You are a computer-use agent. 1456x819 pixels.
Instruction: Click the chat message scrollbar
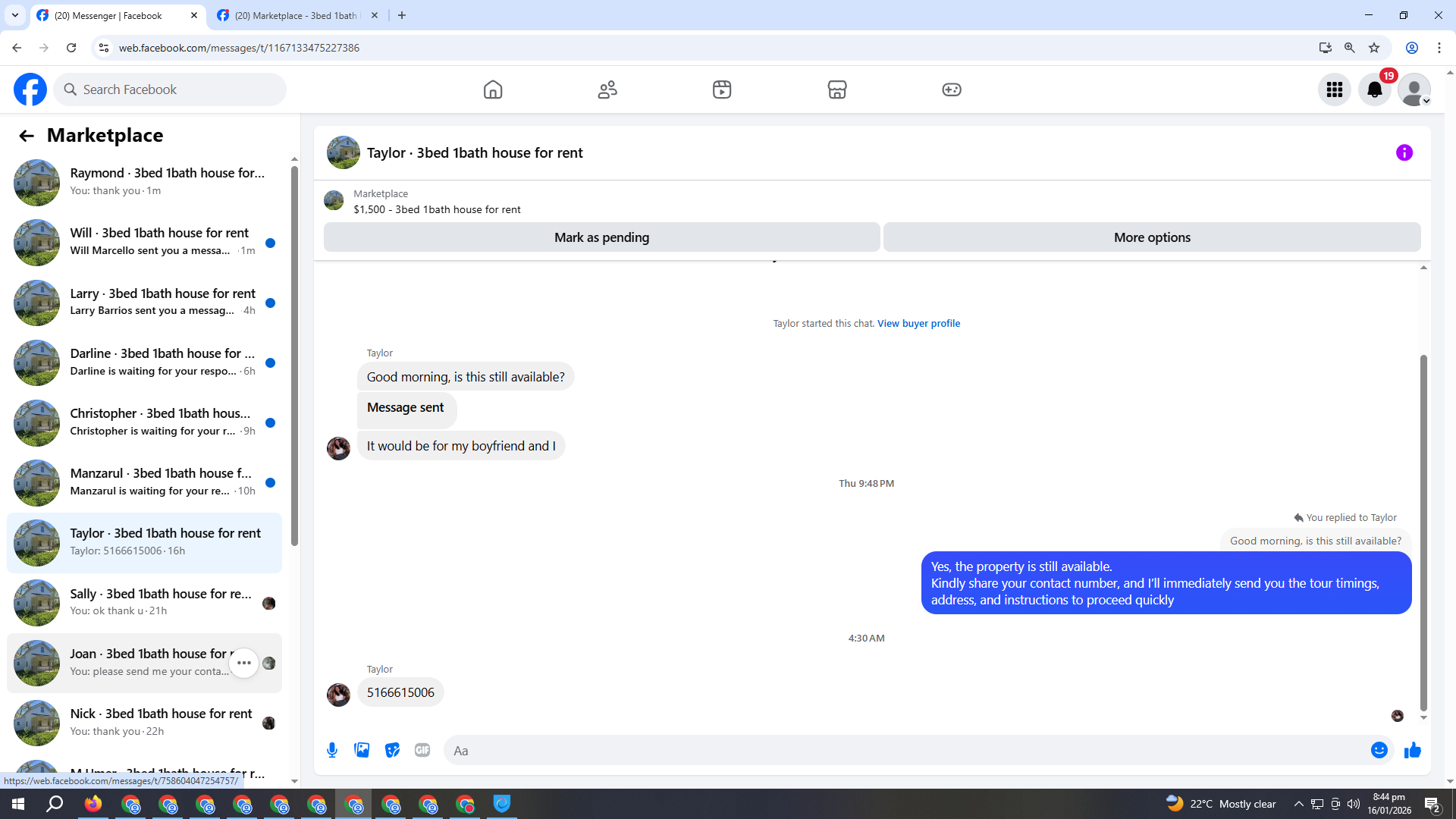(x=1423, y=531)
